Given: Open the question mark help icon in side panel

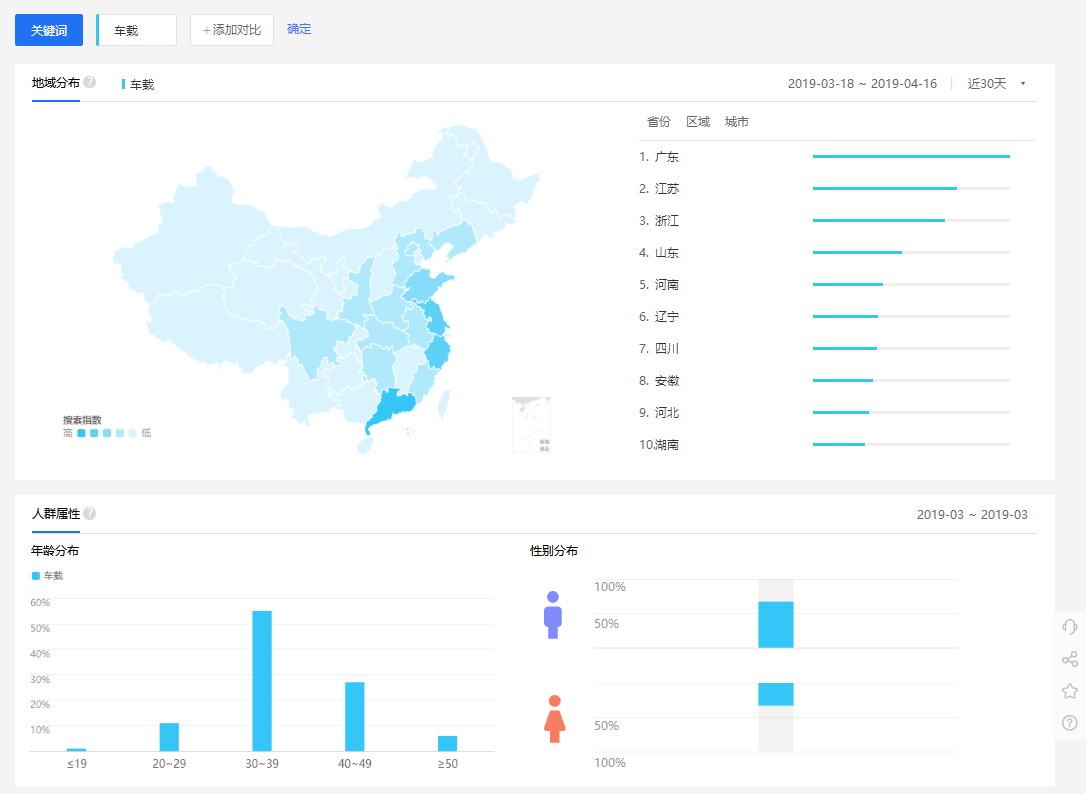Looking at the screenshot, I should point(1069,723).
